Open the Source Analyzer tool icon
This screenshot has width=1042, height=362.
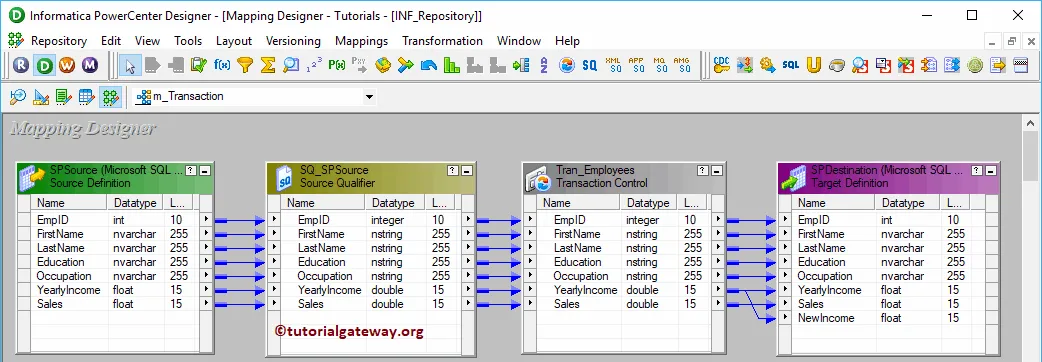pos(18,97)
